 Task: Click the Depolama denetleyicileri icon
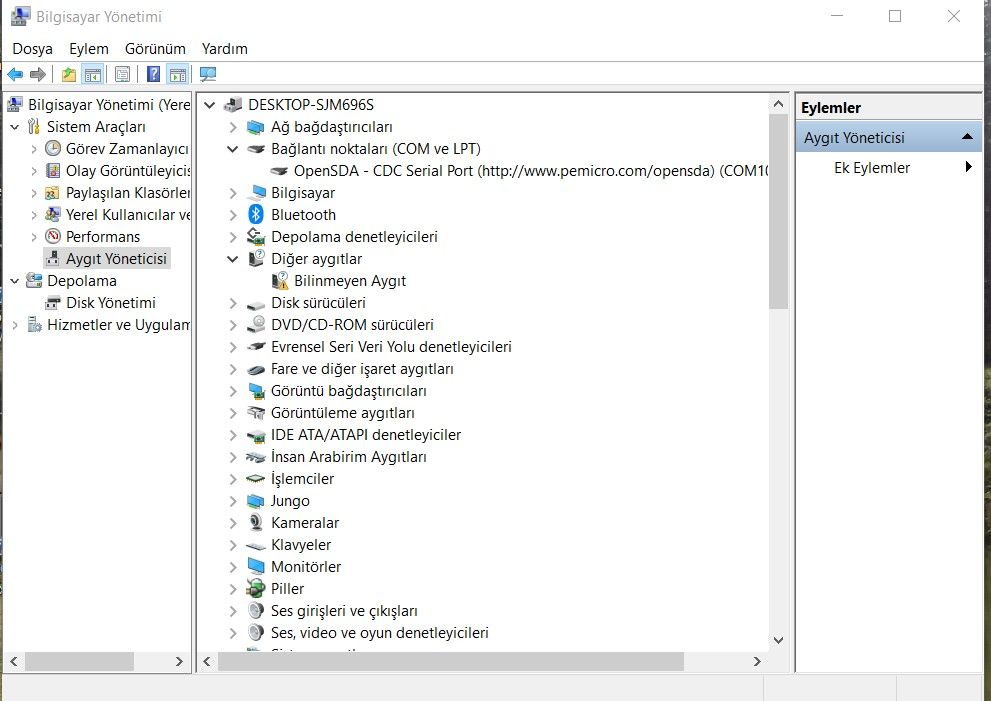coord(256,236)
